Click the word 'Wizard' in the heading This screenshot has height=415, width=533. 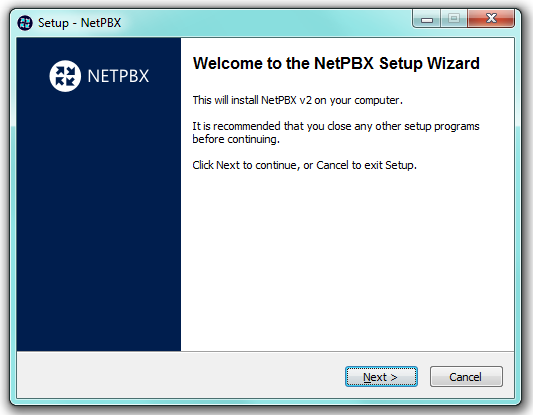point(453,64)
